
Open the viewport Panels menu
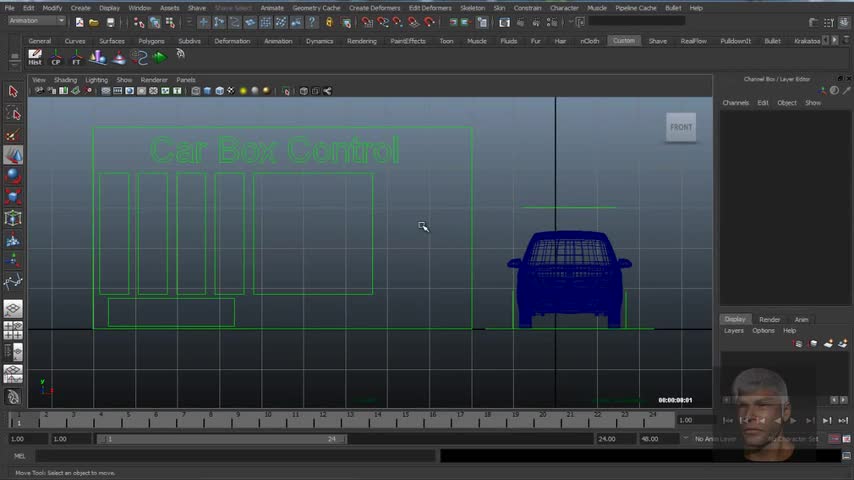[x=186, y=80]
